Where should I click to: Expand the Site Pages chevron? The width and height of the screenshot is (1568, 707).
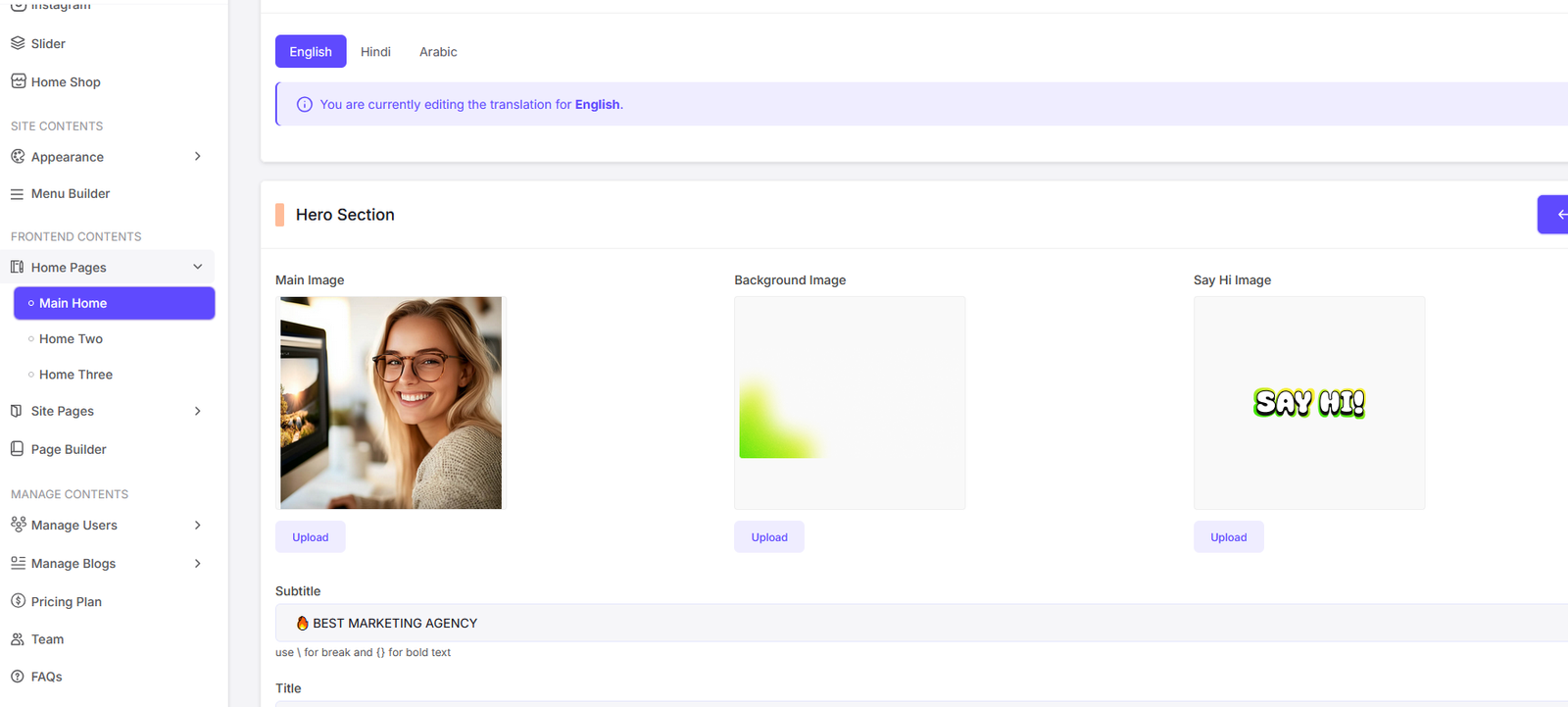[198, 411]
